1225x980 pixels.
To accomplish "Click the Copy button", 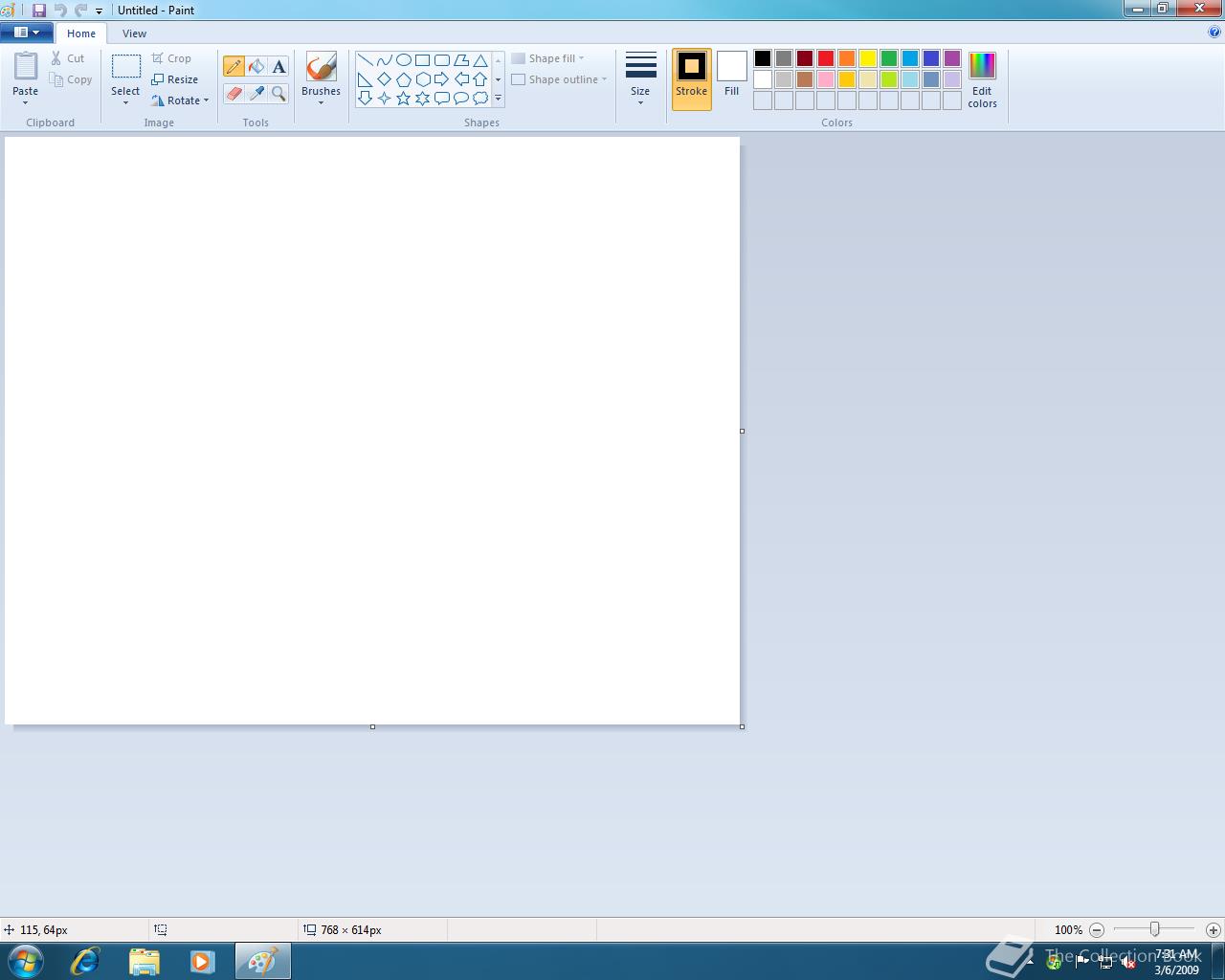I will (71, 79).
